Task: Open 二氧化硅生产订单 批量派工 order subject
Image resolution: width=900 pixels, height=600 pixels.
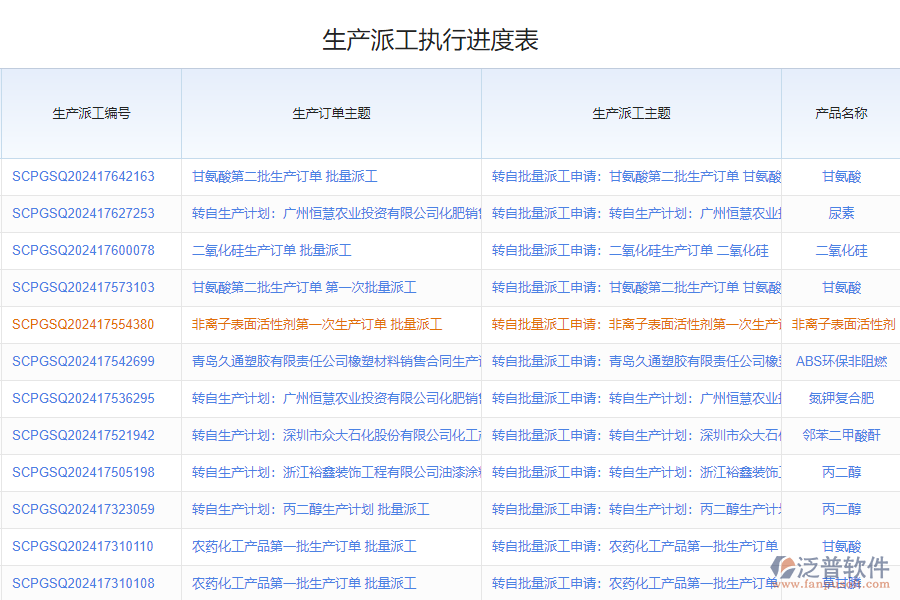Action: coord(271,251)
